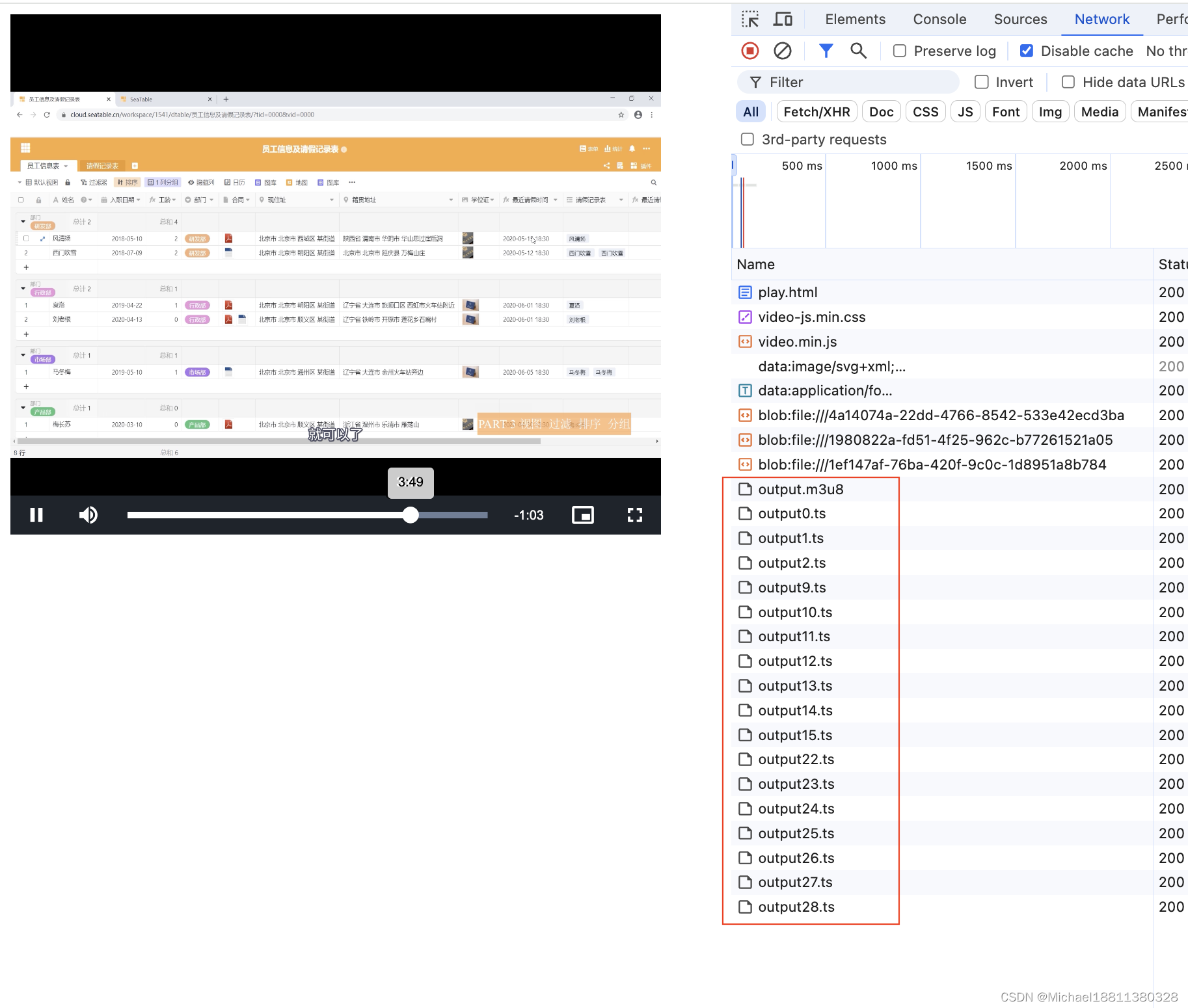This screenshot has width=1188, height=1008.
Task: Select output0.ts request
Action: click(942, 513)
